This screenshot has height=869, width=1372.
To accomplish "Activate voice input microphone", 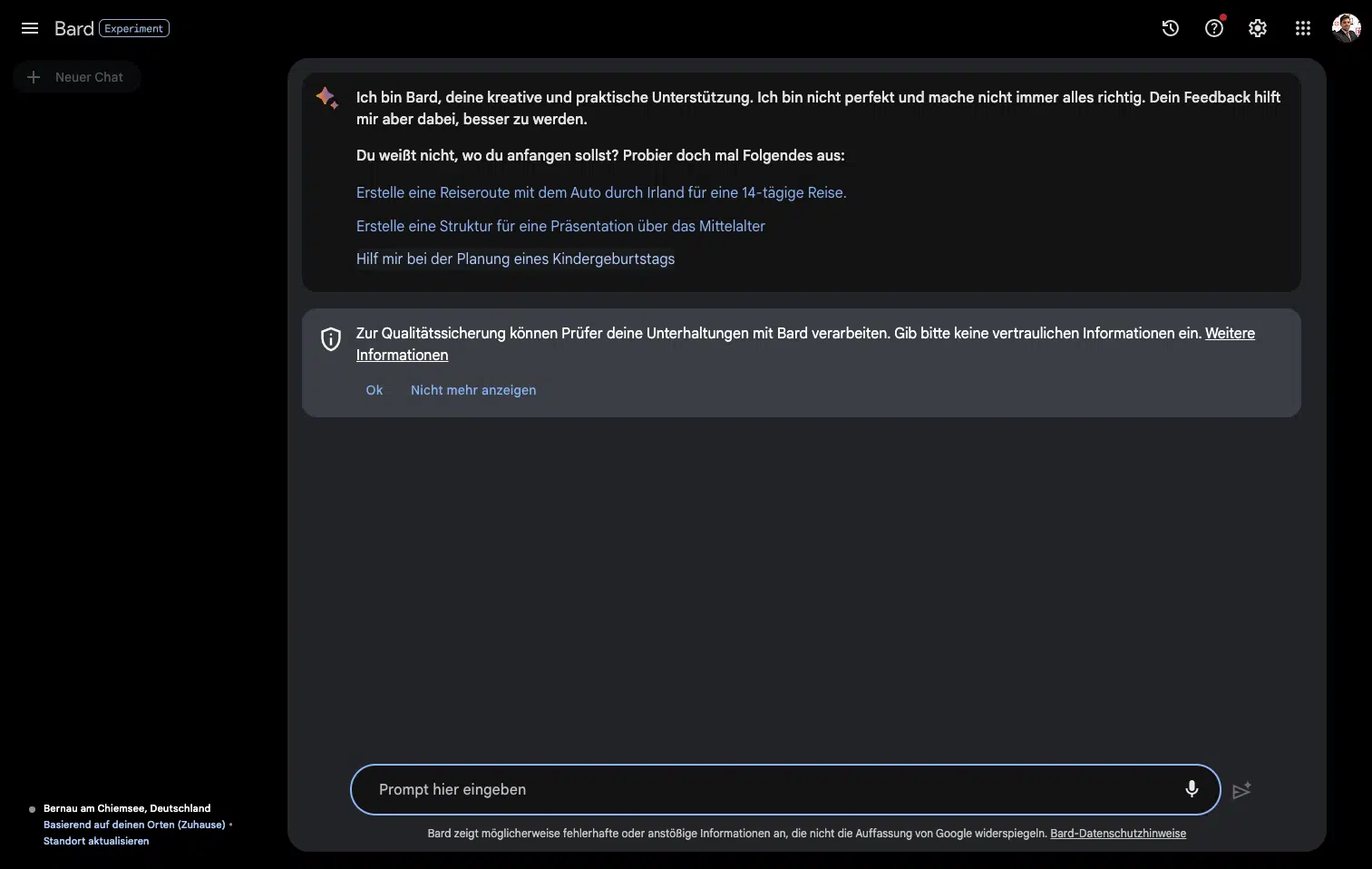I will pos(1192,789).
